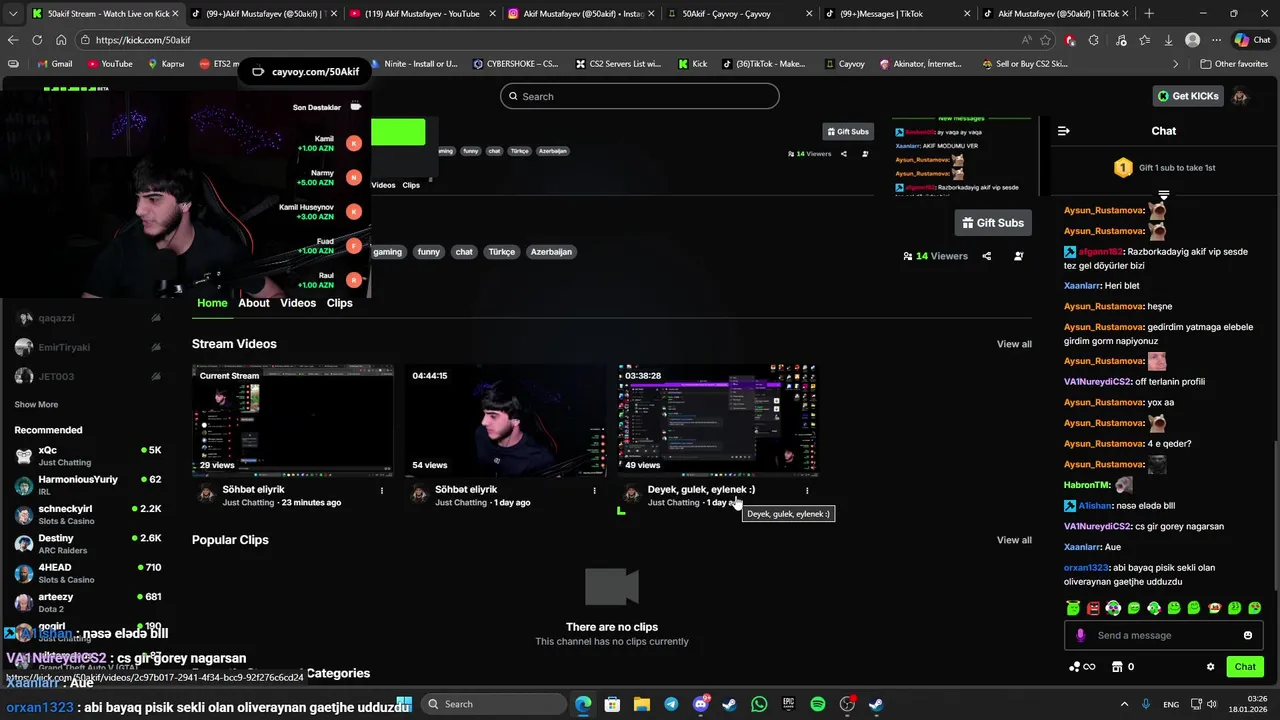Click View all for Stream Videos
This screenshot has height=720, width=1280.
click(x=1014, y=344)
